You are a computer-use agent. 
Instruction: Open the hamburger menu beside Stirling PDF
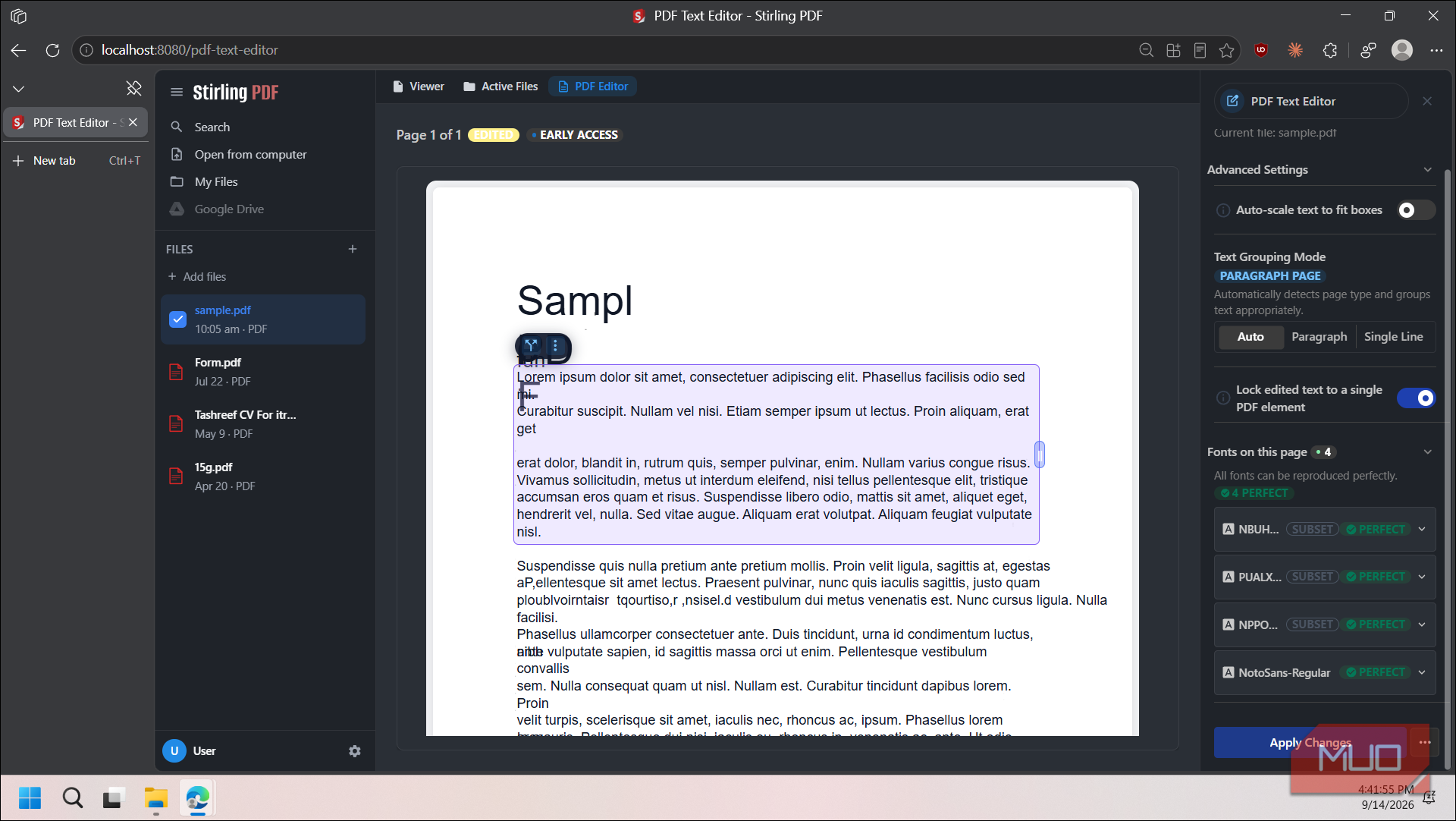point(177,92)
